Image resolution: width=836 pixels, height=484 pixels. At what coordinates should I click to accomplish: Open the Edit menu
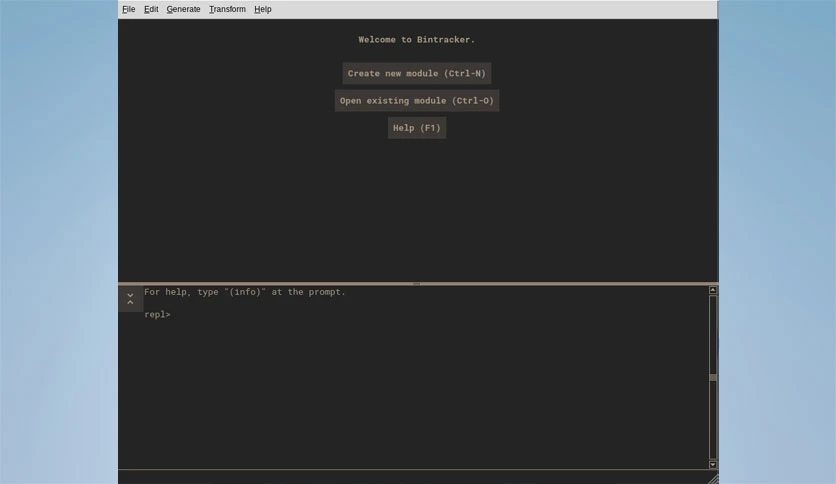(x=151, y=9)
